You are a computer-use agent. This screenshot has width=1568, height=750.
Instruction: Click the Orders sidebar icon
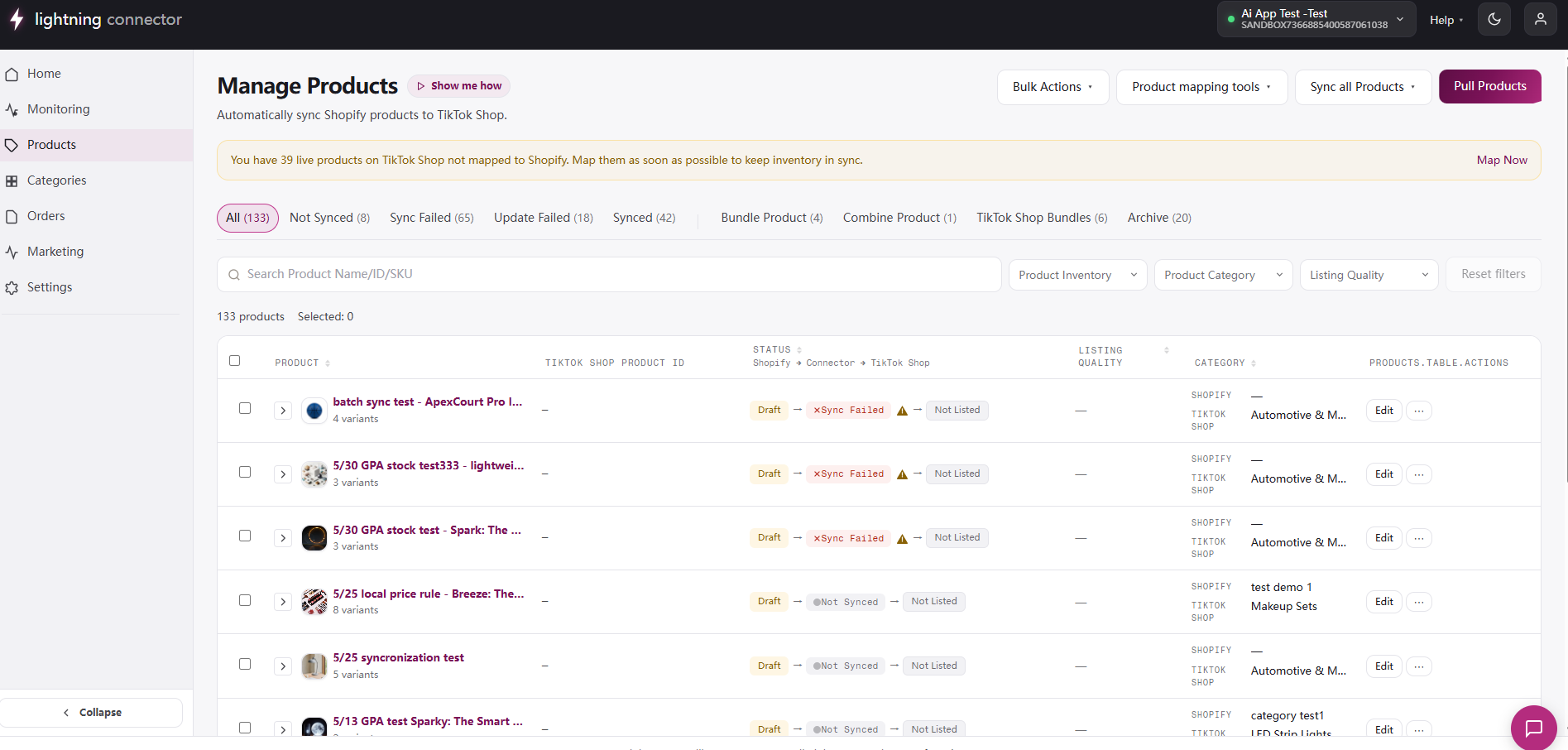coord(12,216)
